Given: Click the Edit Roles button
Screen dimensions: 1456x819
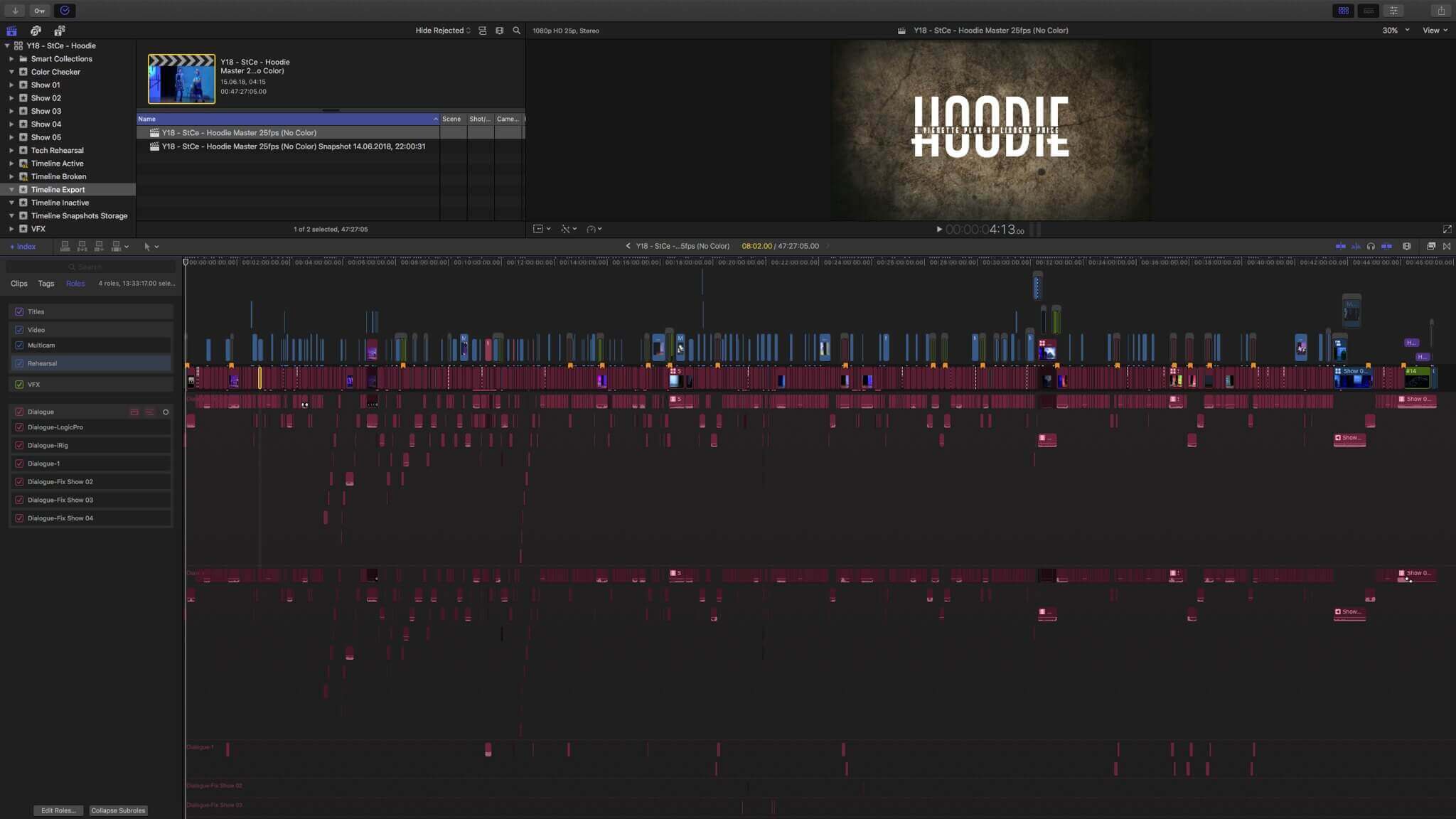Looking at the screenshot, I should tap(58, 810).
